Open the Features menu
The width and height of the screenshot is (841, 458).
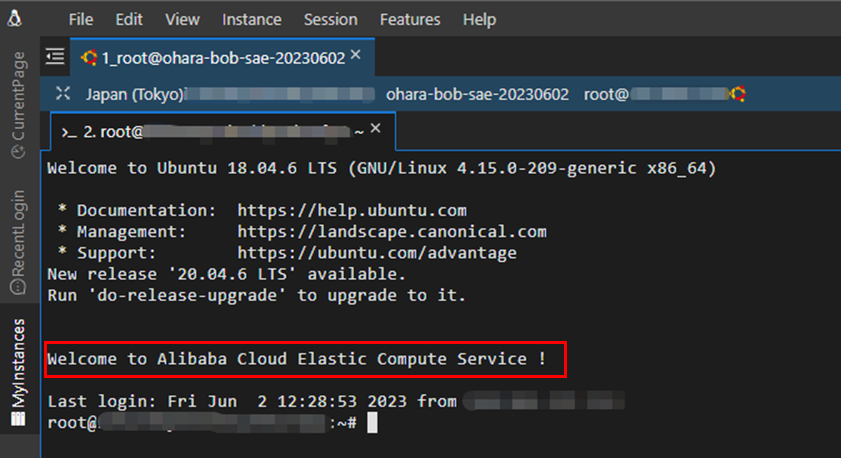(410, 19)
